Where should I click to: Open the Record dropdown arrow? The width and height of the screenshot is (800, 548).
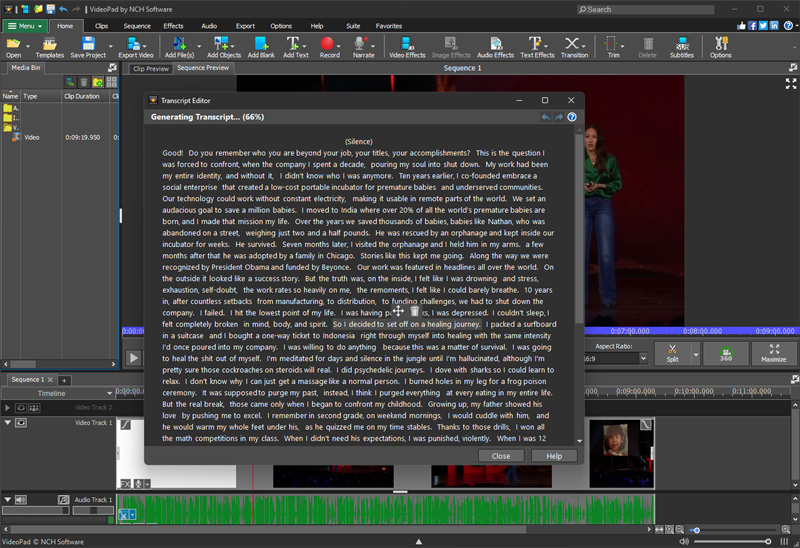338,46
